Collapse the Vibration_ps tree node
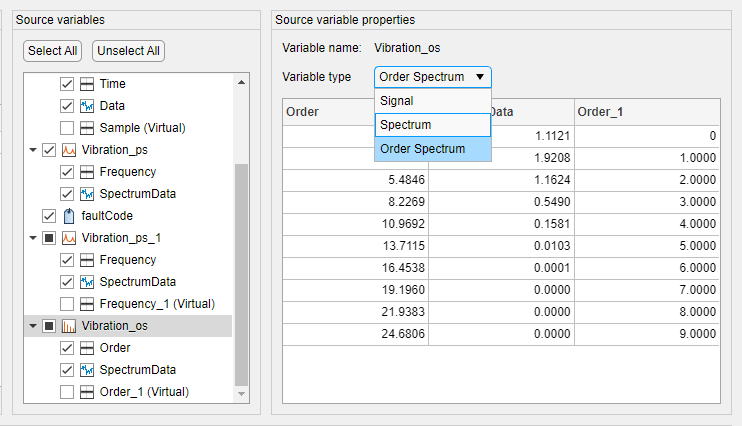The width and height of the screenshot is (742, 426). tap(31, 150)
